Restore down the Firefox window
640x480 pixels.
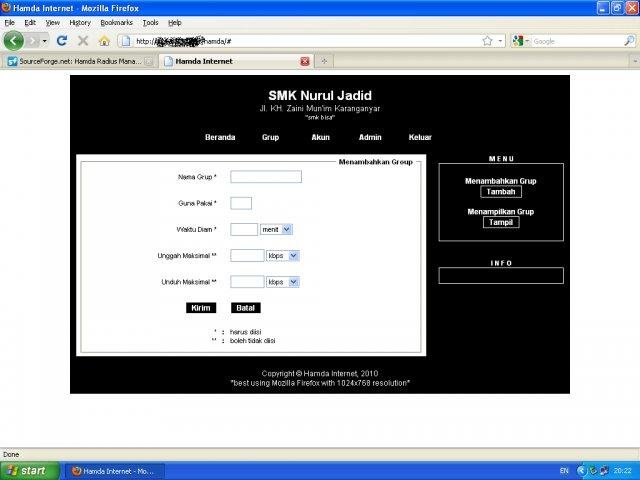618,8
